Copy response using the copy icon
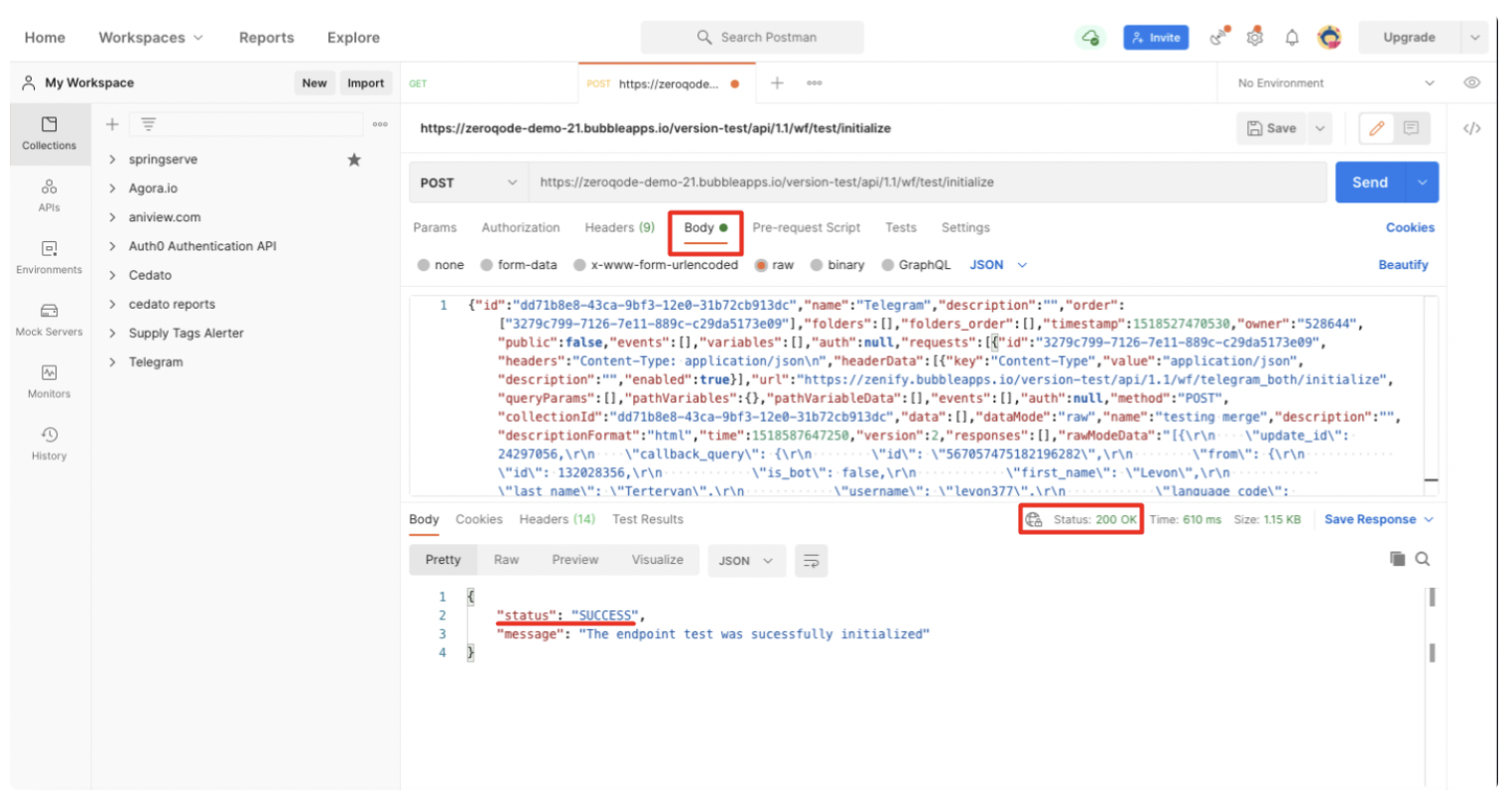 [1397, 559]
